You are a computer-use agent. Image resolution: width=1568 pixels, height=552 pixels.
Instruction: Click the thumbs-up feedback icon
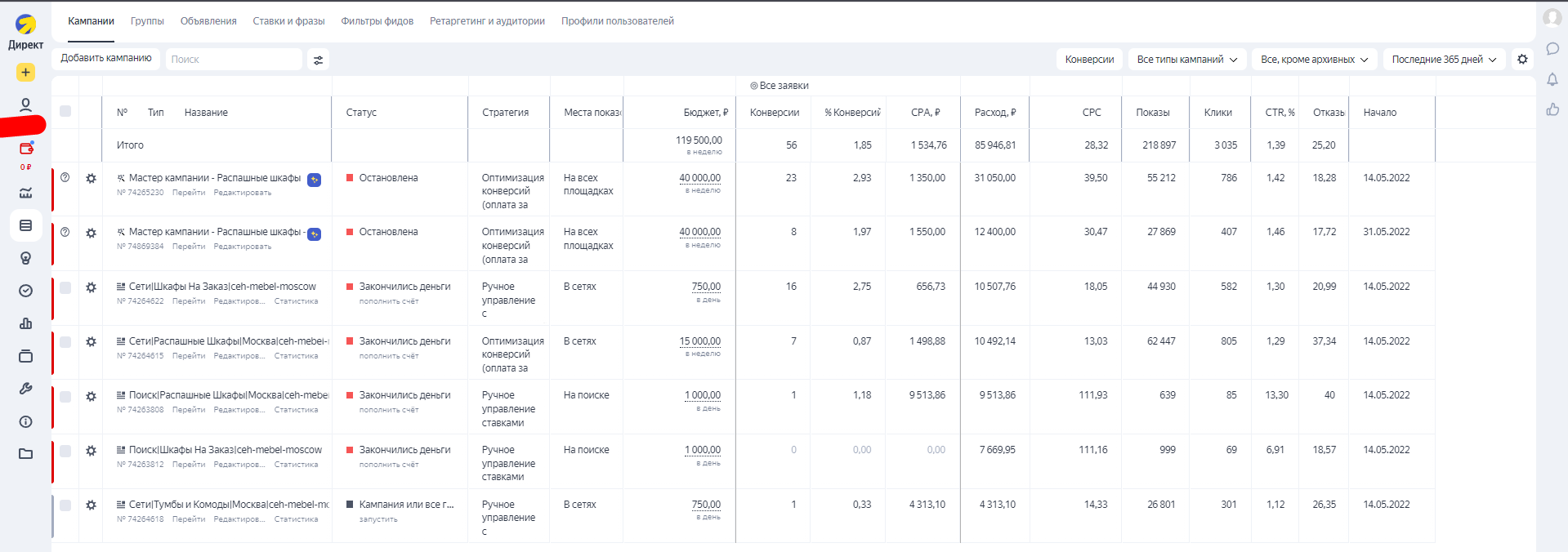click(x=1552, y=109)
